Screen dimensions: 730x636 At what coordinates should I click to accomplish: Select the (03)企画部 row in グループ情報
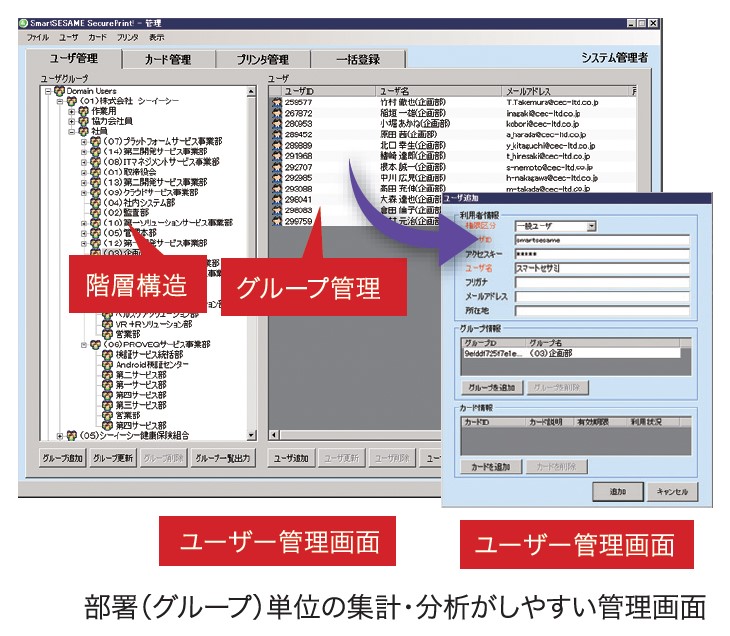tap(571, 353)
